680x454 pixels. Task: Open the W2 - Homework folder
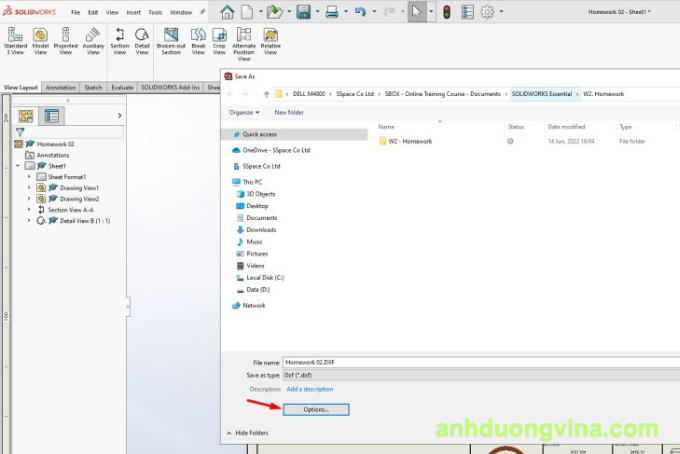pyautogui.click(x=410, y=141)
